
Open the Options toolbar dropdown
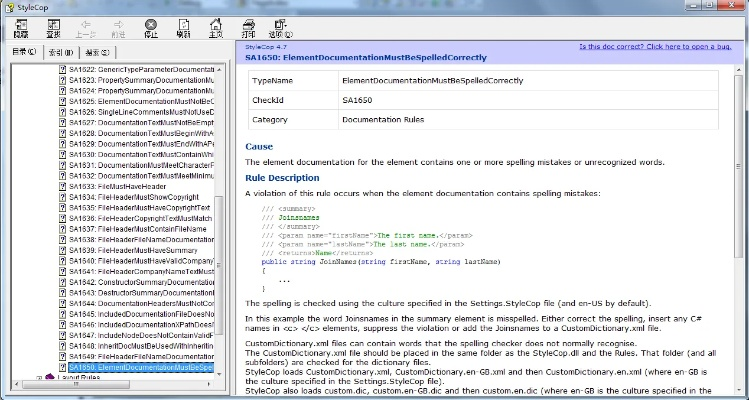281,27
